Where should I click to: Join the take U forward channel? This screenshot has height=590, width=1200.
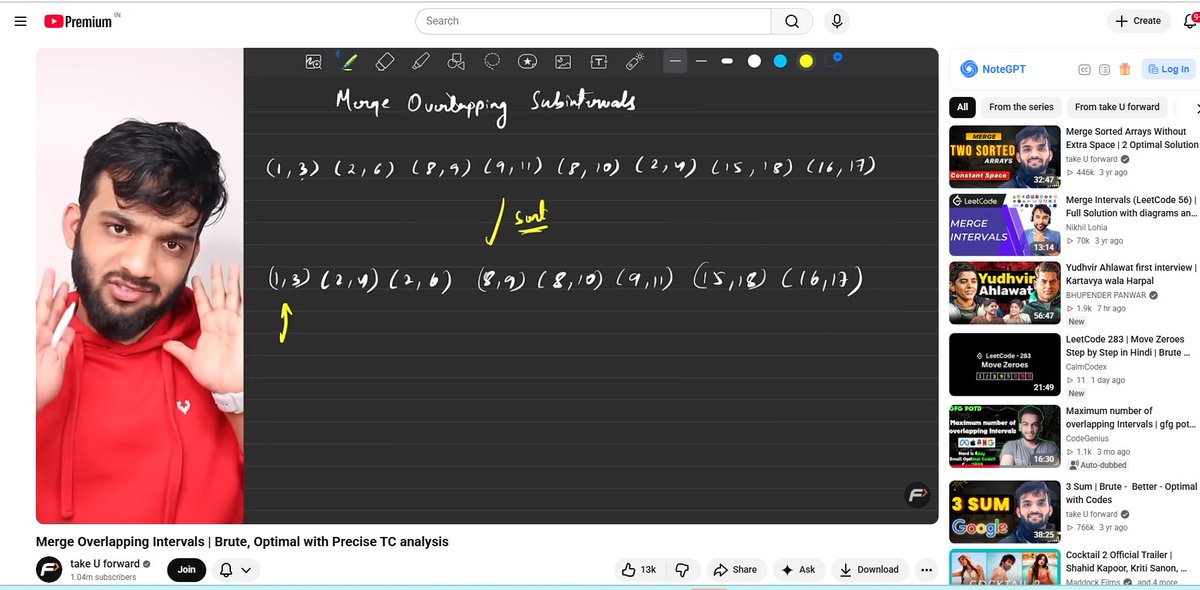coord(187,569)
